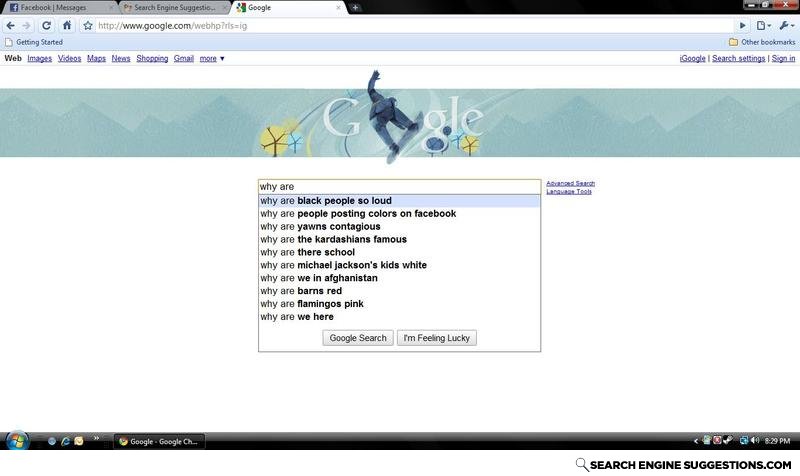Viewport: 800px width, 476px height.
Task: Click the Google snowboarder doodle logo
Action: tap(399, 118)
